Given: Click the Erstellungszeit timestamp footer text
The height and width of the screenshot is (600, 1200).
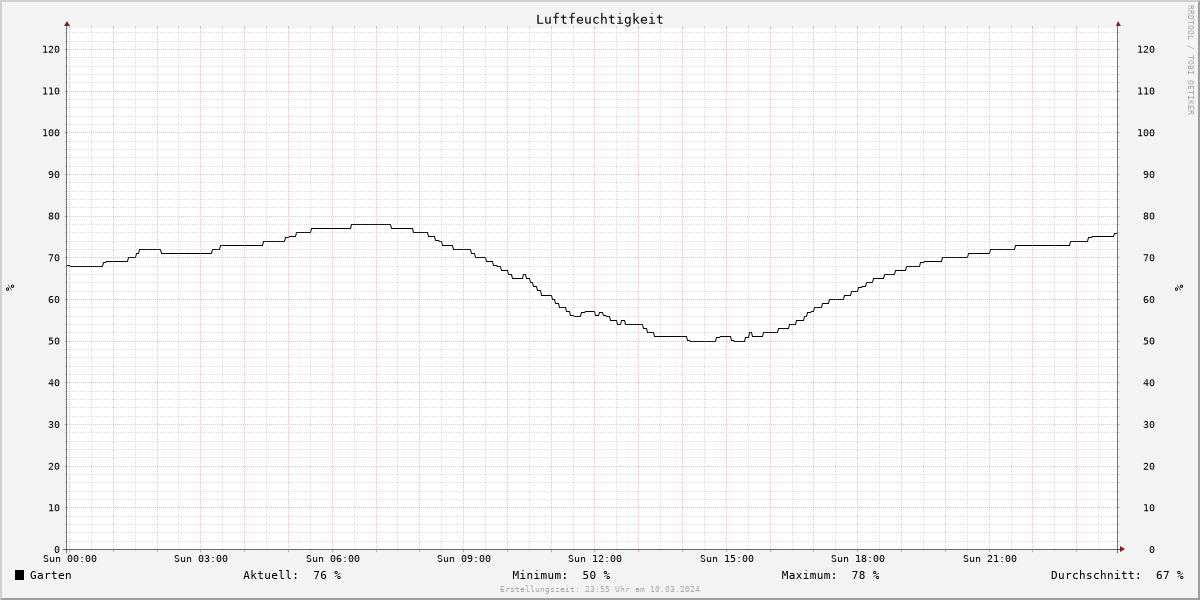Looking at the screenshot, I should click(600, 589).
